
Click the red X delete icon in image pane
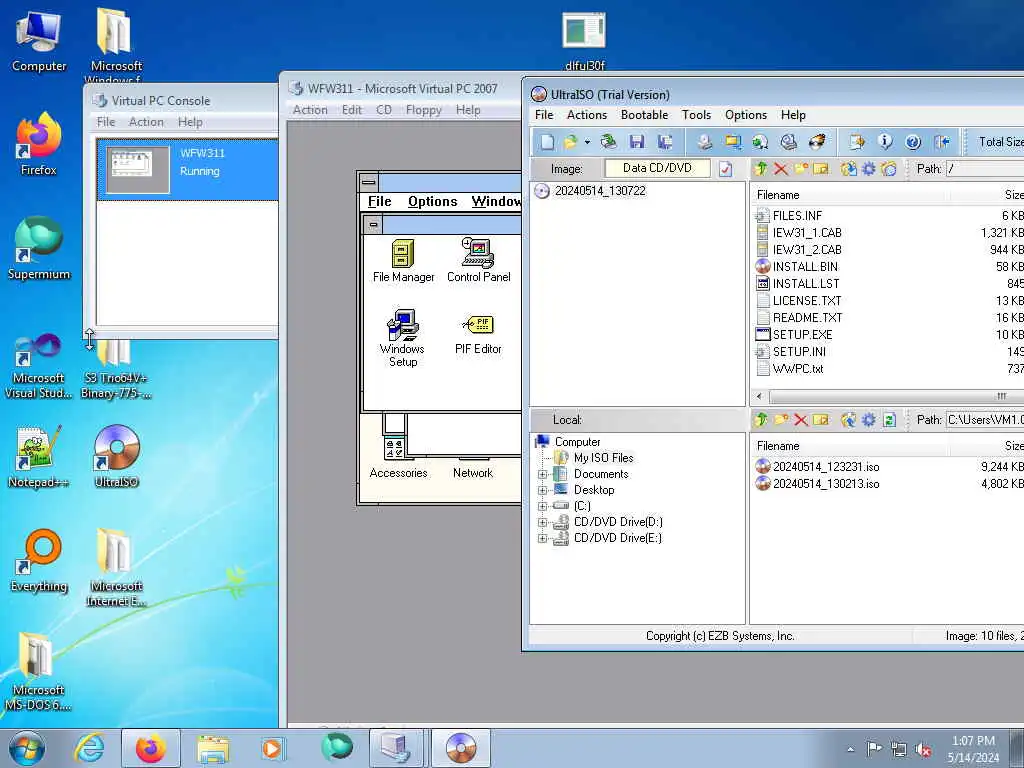780,169
